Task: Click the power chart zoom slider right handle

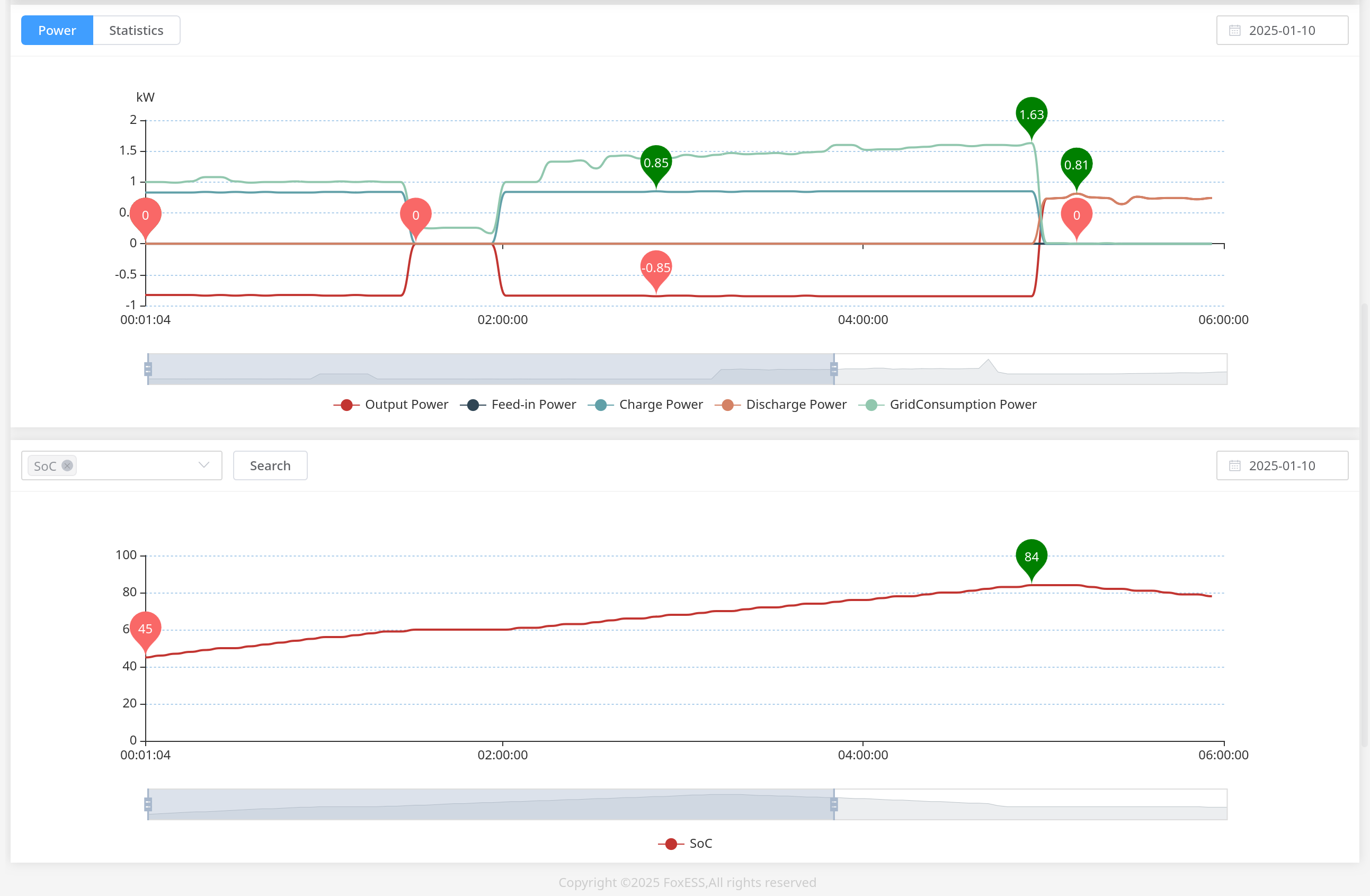Action: (833, 369)
